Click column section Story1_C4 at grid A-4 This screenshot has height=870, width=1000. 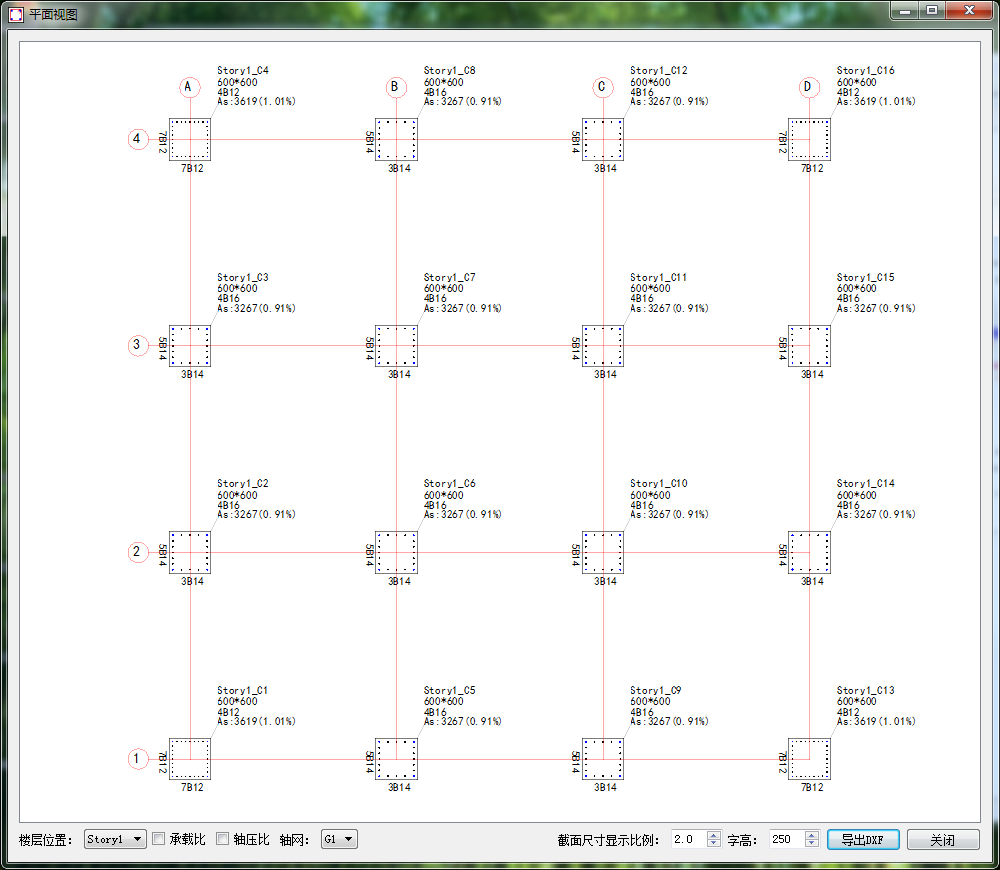(x=189, y=139)
